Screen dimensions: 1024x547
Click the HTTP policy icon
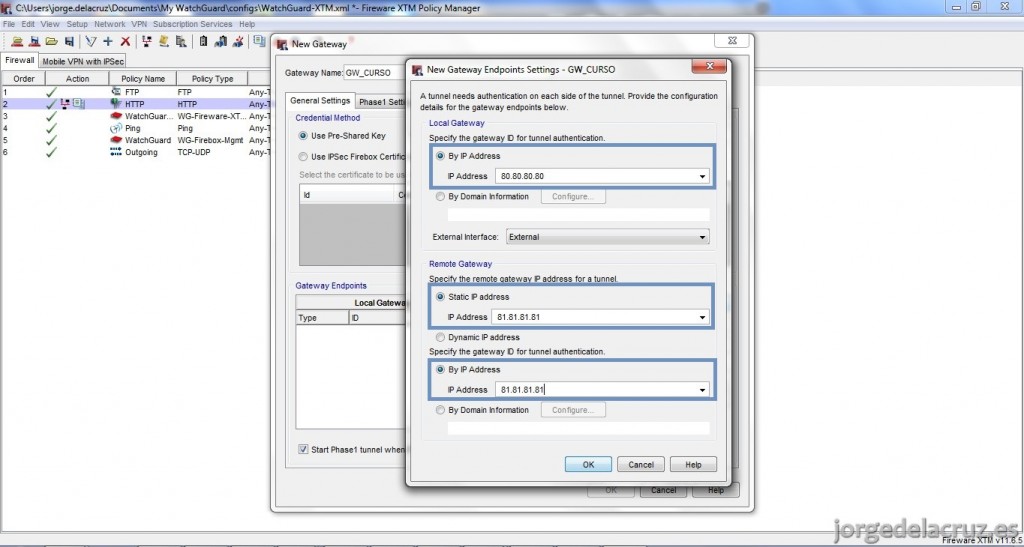(116, 104)
